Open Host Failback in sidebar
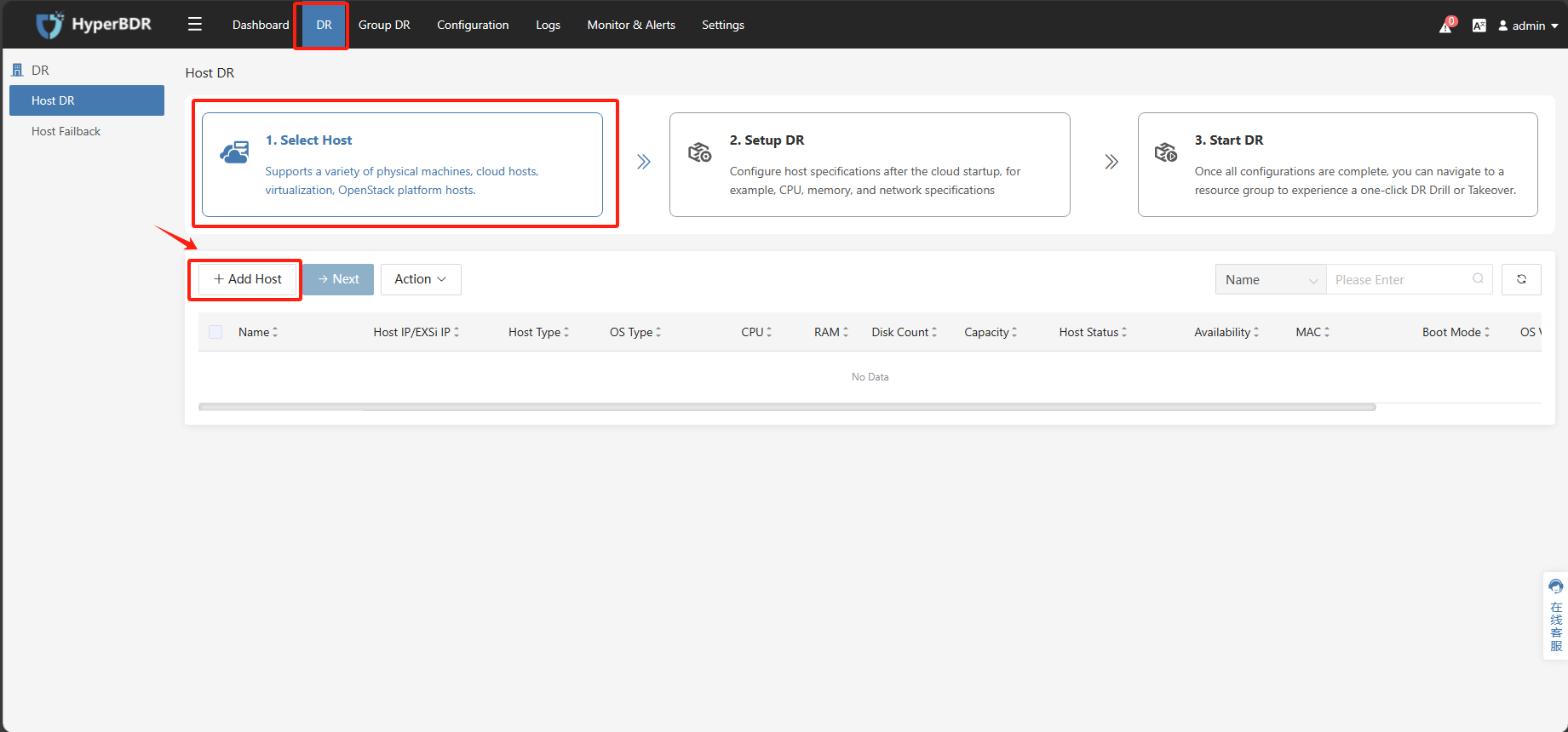The width and height of the screenshot is (1568, 732). pos(66,131)
